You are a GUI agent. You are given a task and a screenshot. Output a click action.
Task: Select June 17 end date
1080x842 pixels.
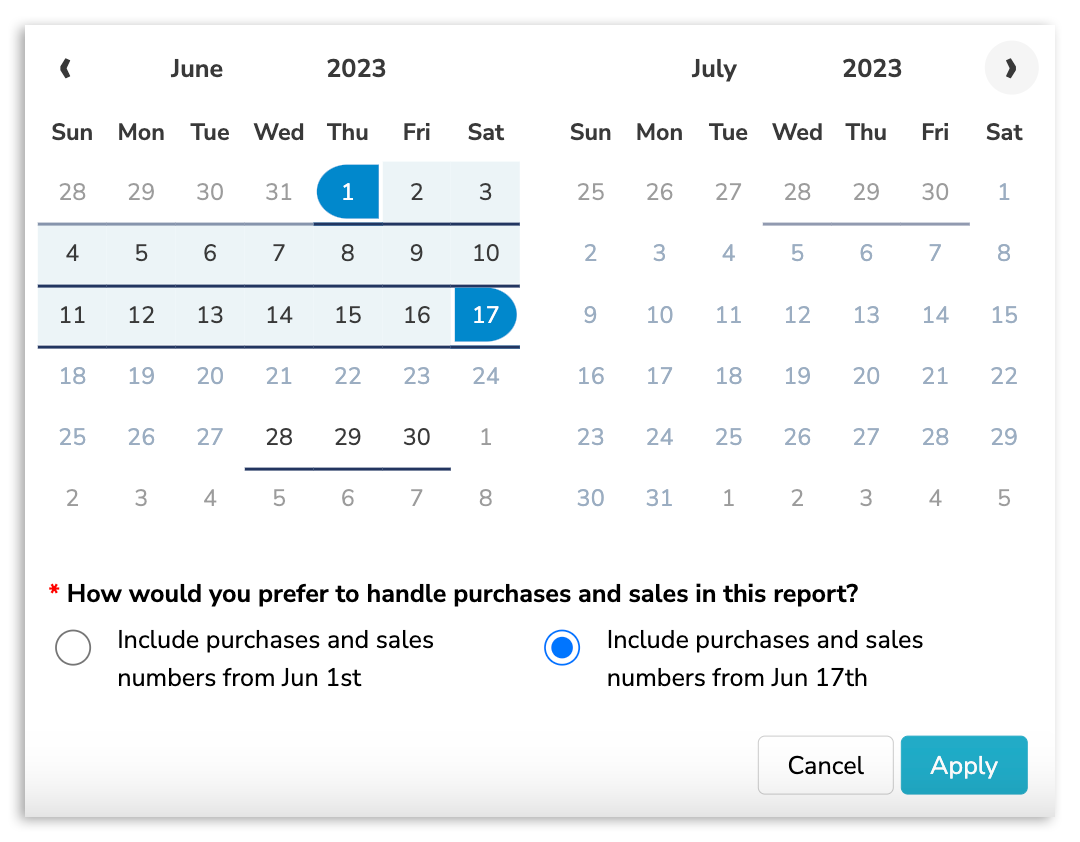coord(485,315)
